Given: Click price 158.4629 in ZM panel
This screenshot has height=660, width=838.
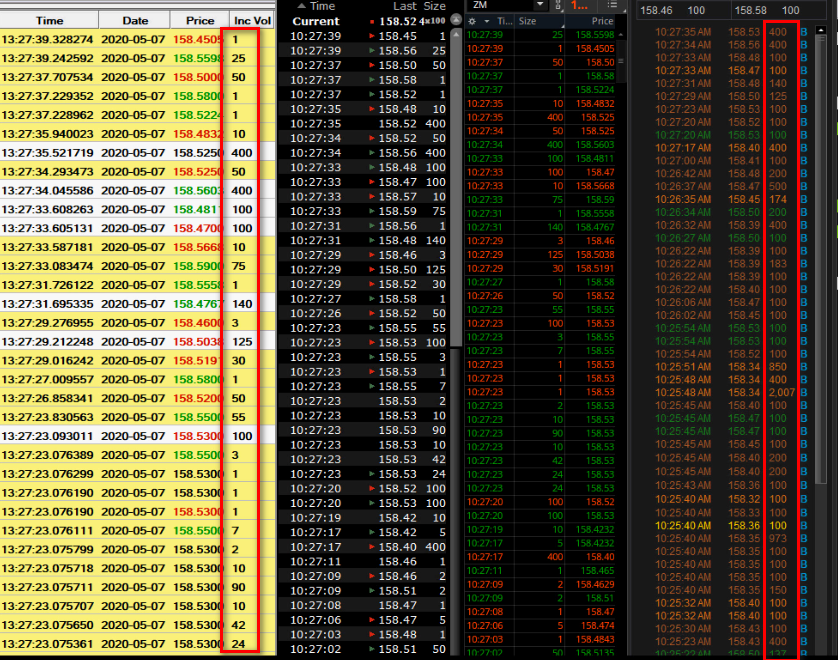Looking at the screenshot, I should (595, 585).
